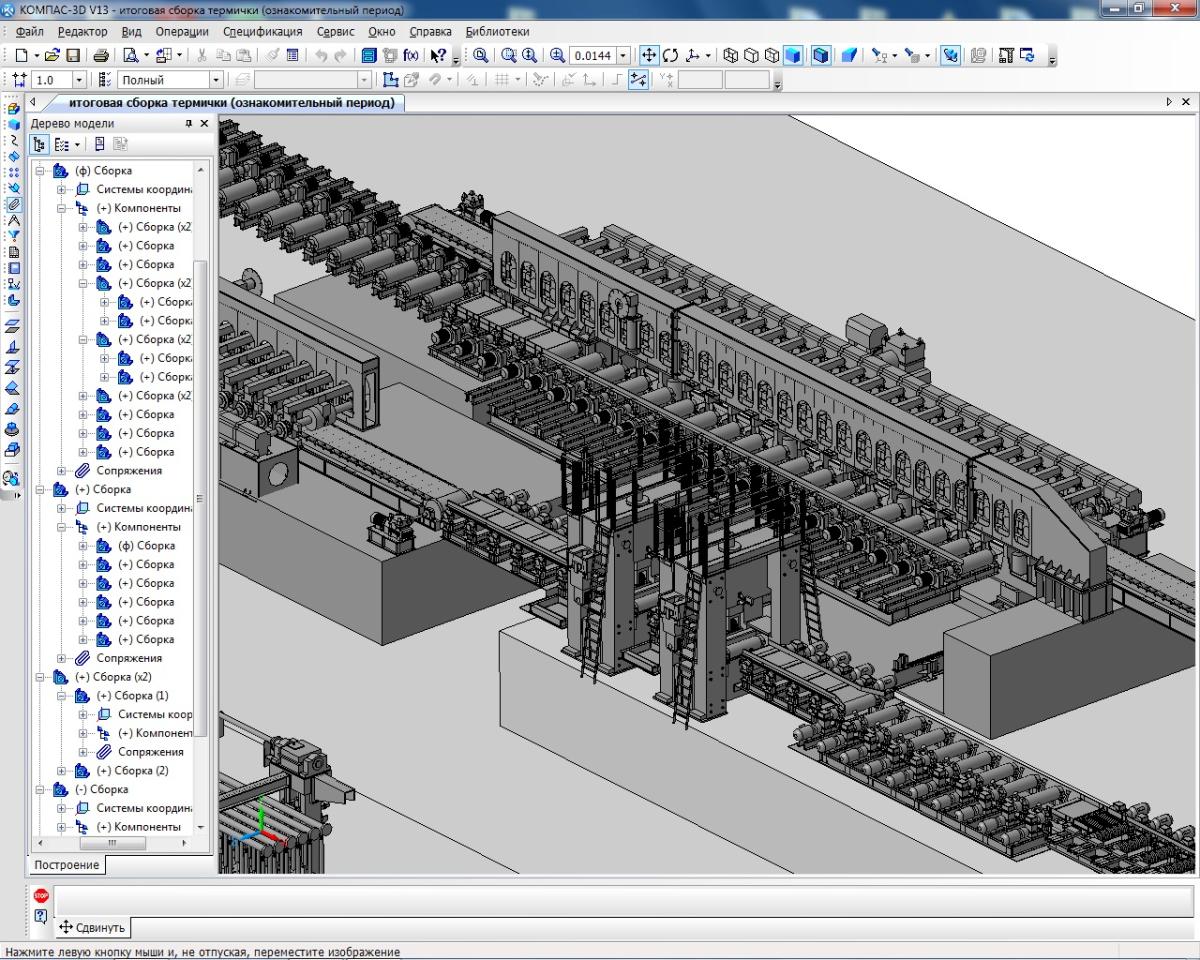Select the 'Построение' tab
1200x960 pixels.
pos(66,865)
